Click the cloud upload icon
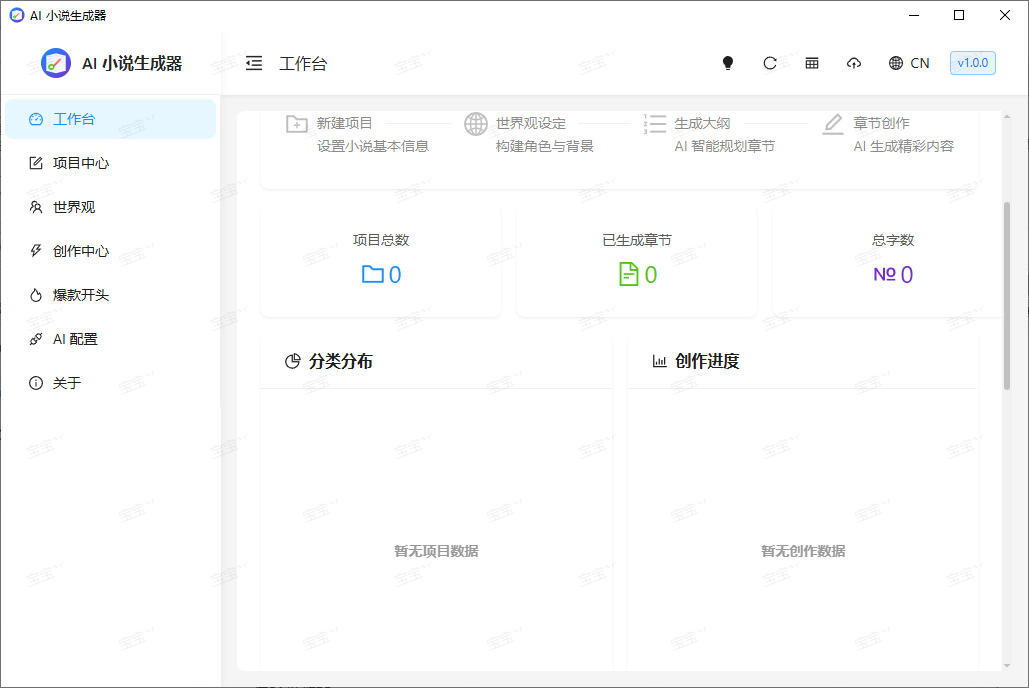This screenshot has width=1029, height=688. click(854, 63)
